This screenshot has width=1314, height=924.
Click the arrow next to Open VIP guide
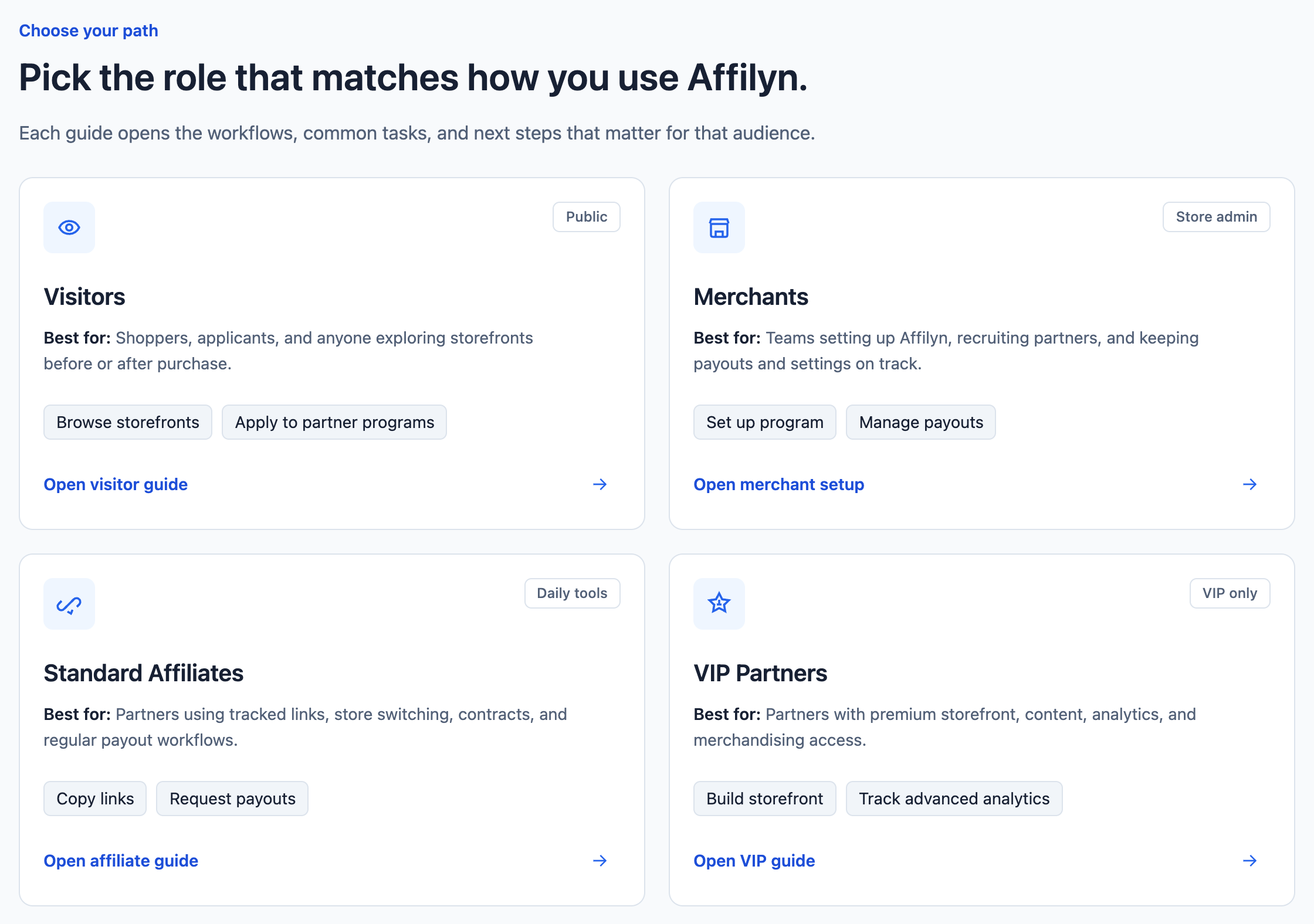pos(1250,861)
